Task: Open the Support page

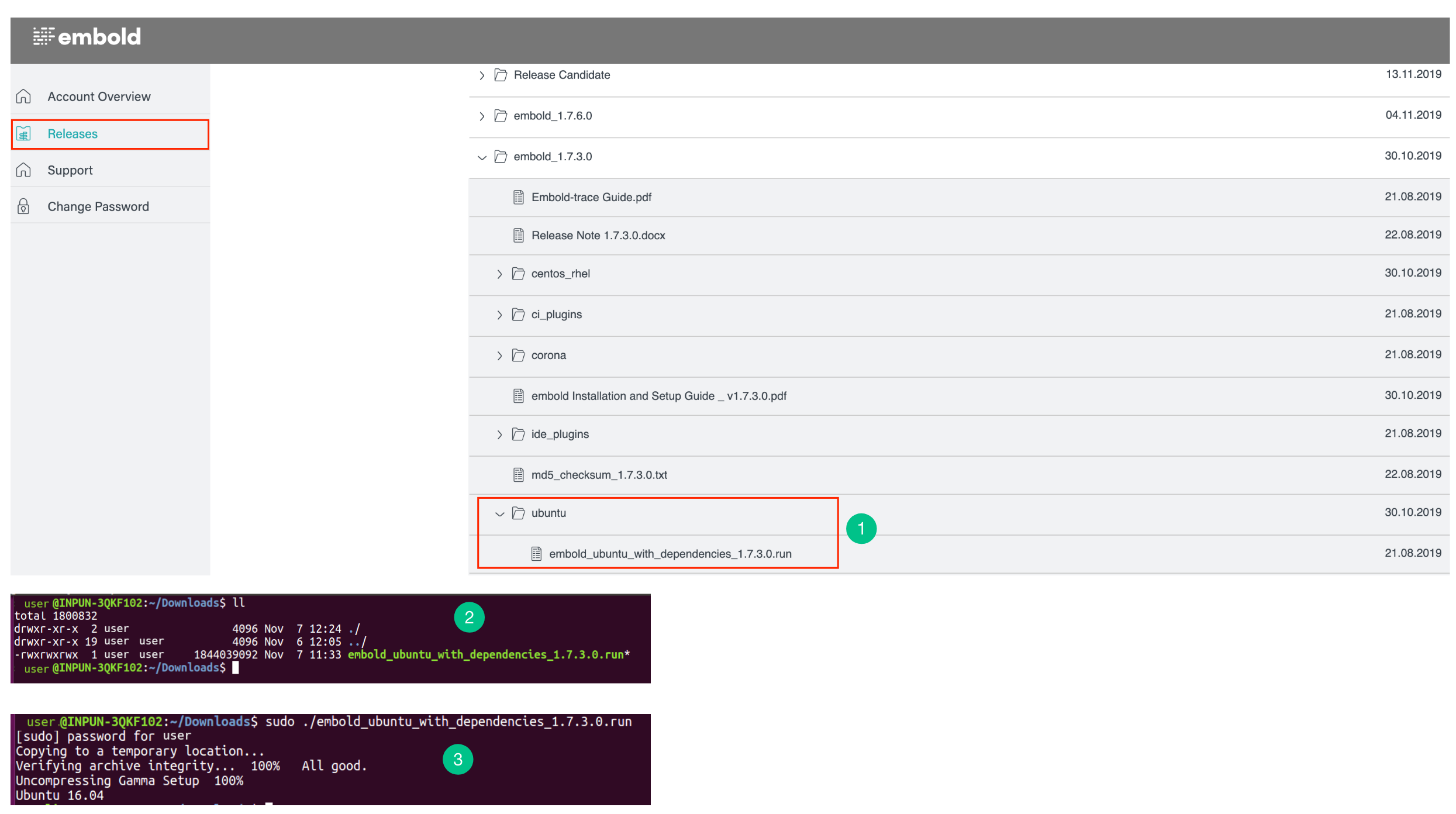Action: click(x=70, y=170)
